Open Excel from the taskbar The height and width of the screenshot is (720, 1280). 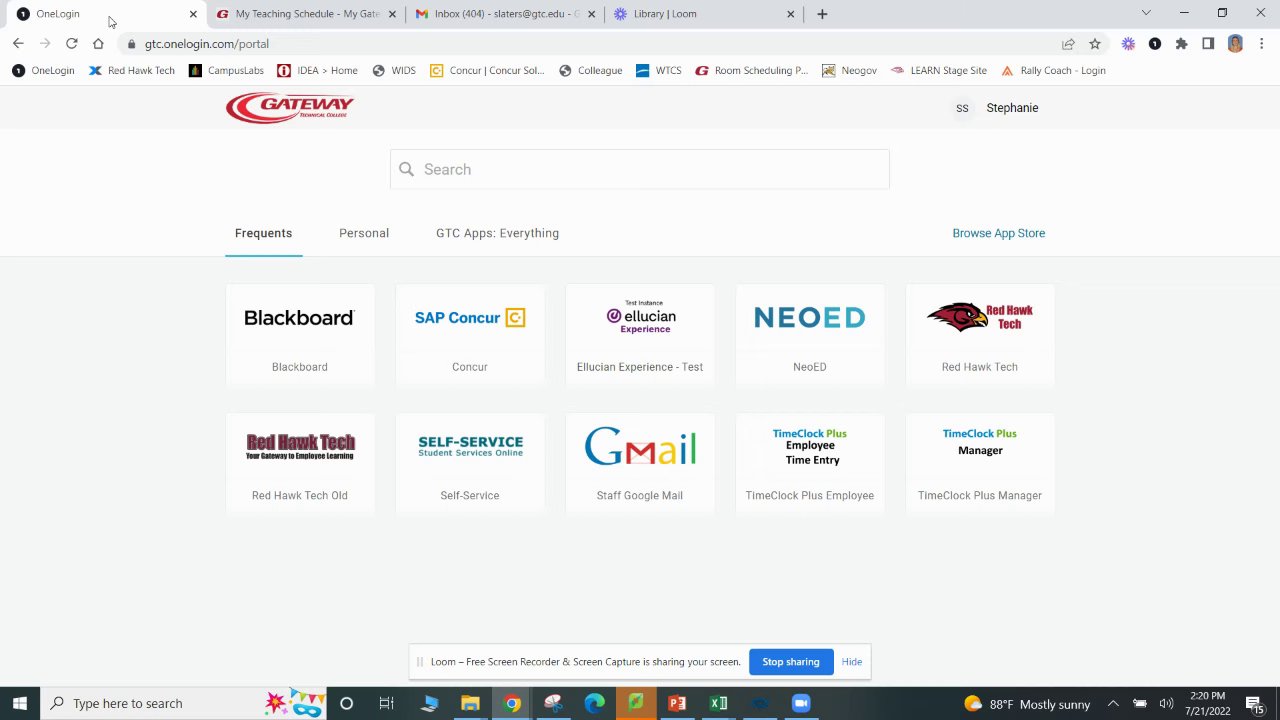718,703
